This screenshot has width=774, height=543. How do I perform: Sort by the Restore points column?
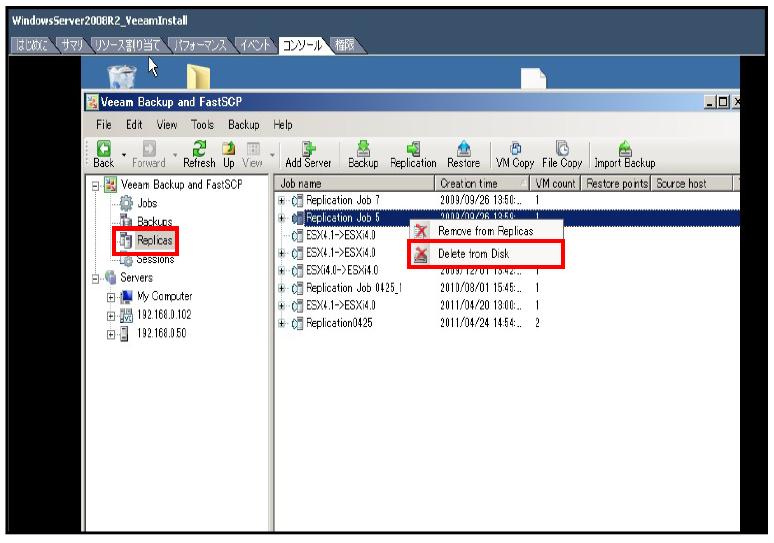point(617,184)
